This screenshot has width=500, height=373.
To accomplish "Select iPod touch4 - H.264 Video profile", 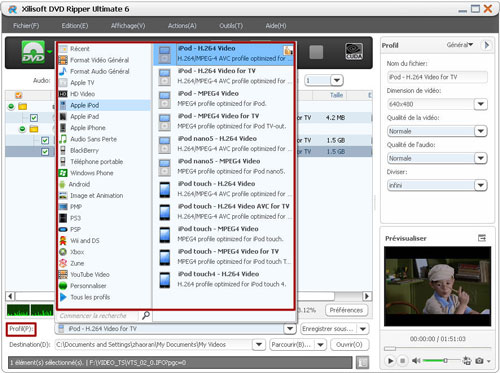I will 223,279.
